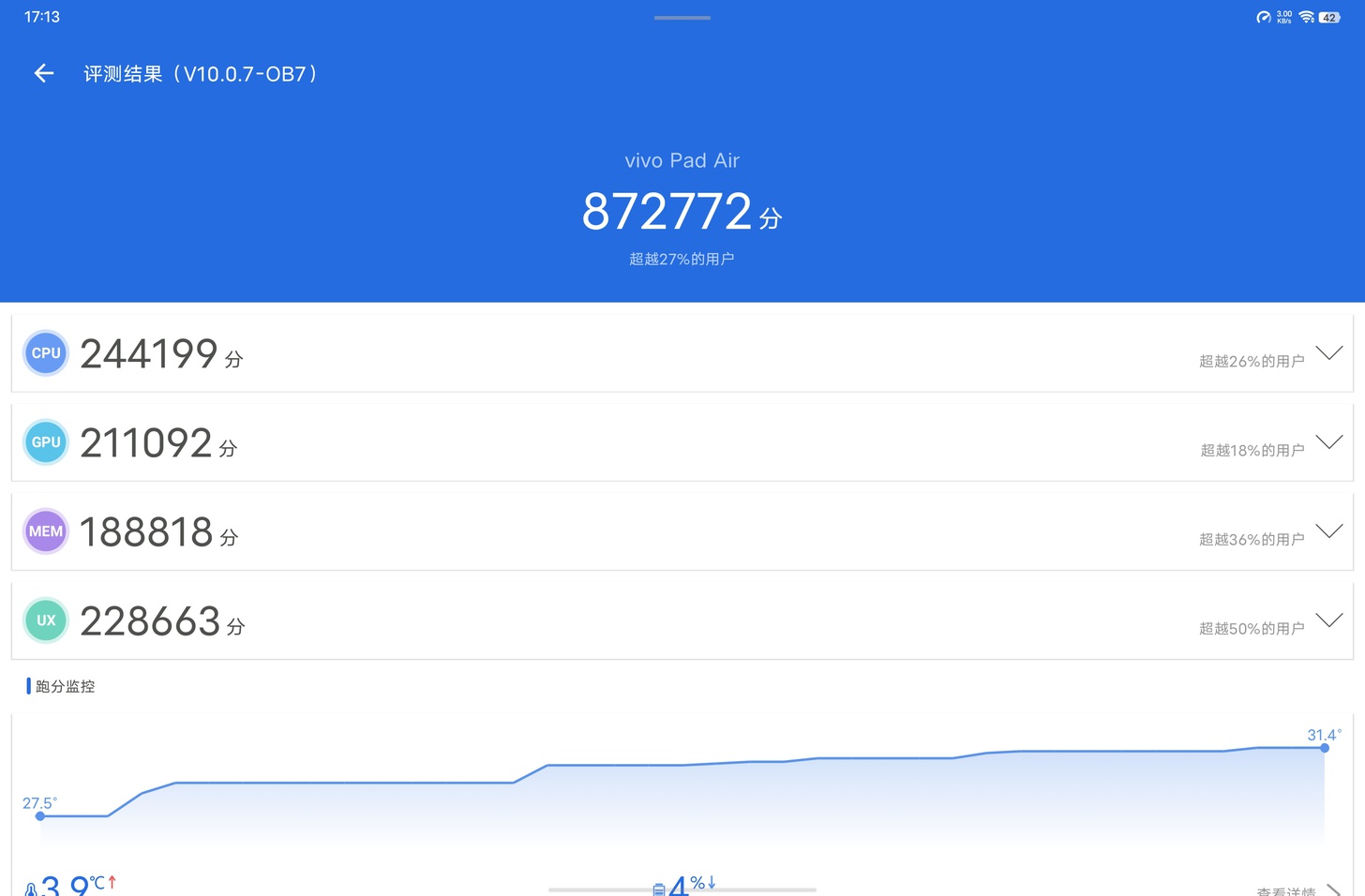This screenshot has height=896, width=1365.
Task: Click the vivo Pad Air device name
Action: [x=682, y=160]
